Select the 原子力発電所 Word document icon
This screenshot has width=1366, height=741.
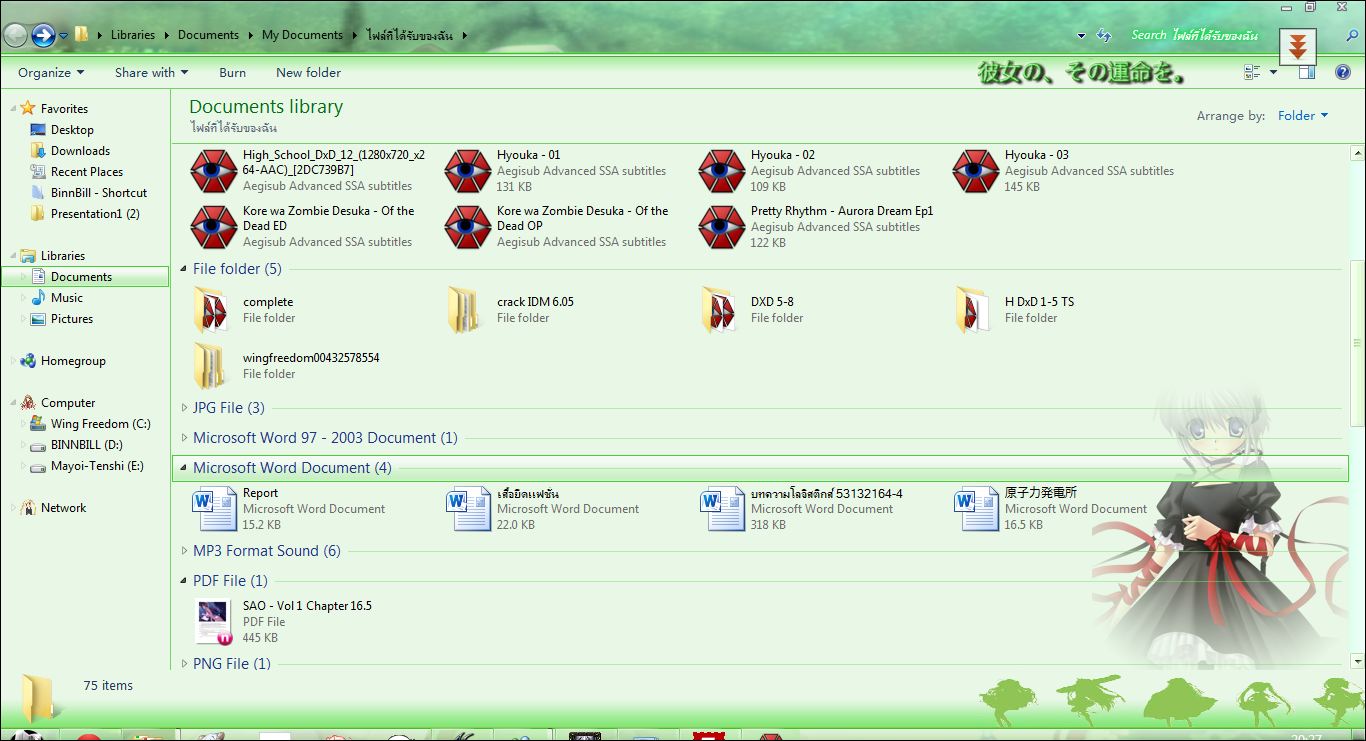coord(976,508)
